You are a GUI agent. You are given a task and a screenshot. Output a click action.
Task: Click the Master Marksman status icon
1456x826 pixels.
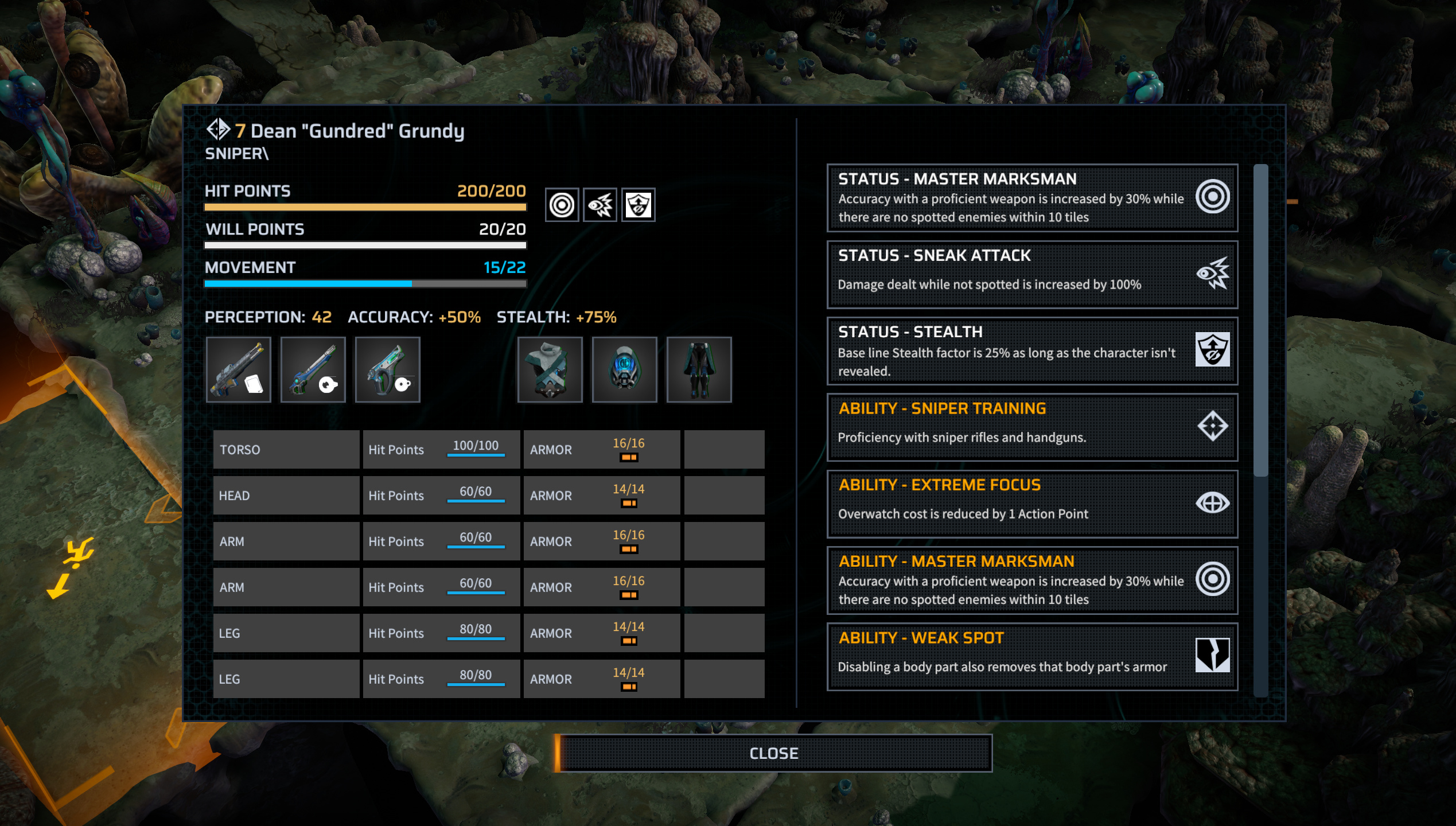click(562, 205)
